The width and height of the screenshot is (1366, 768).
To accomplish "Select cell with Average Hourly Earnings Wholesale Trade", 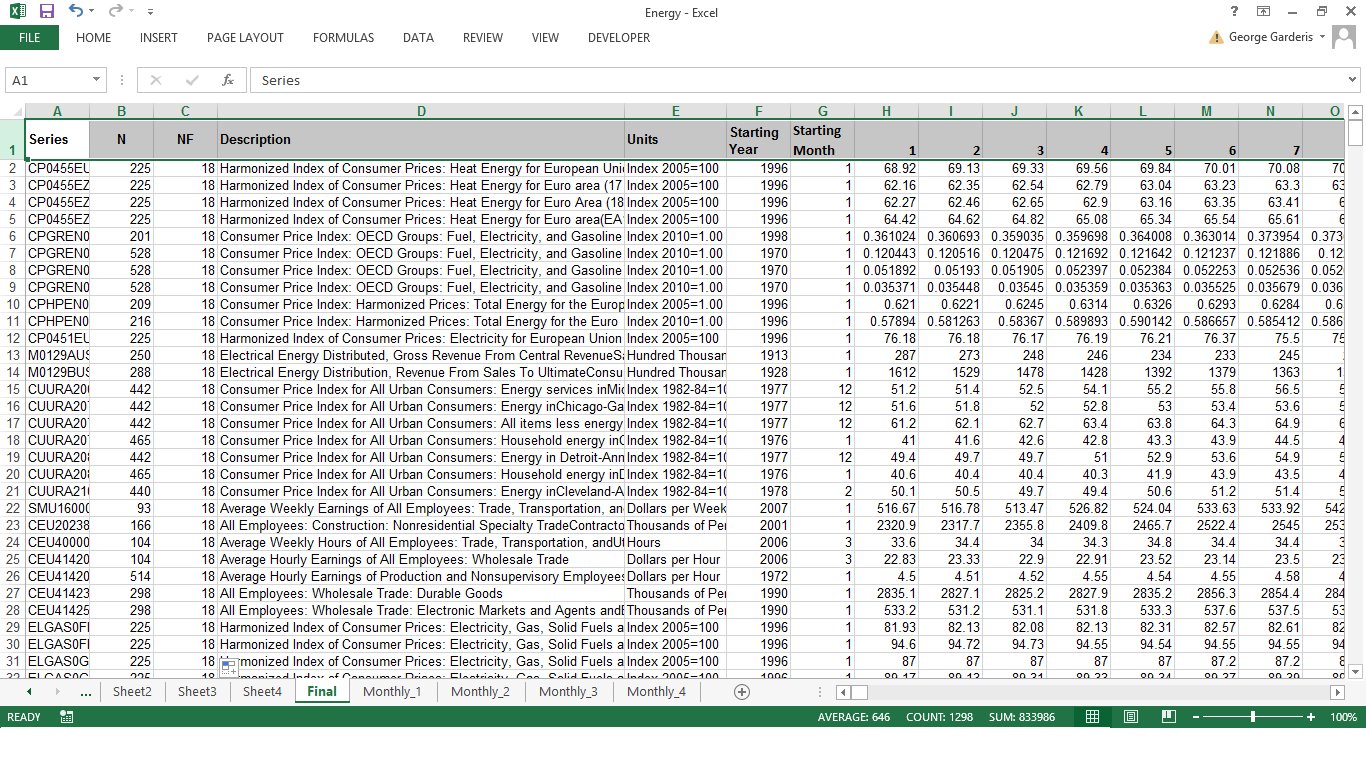I will click(x=421, y=559).
